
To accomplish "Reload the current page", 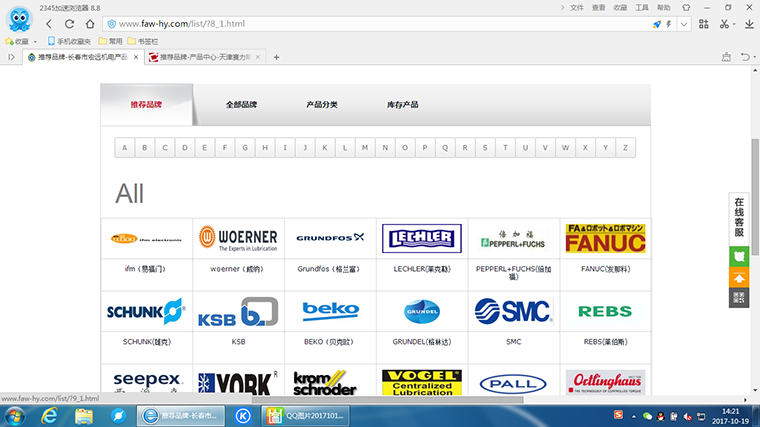I will pos(69,24).
